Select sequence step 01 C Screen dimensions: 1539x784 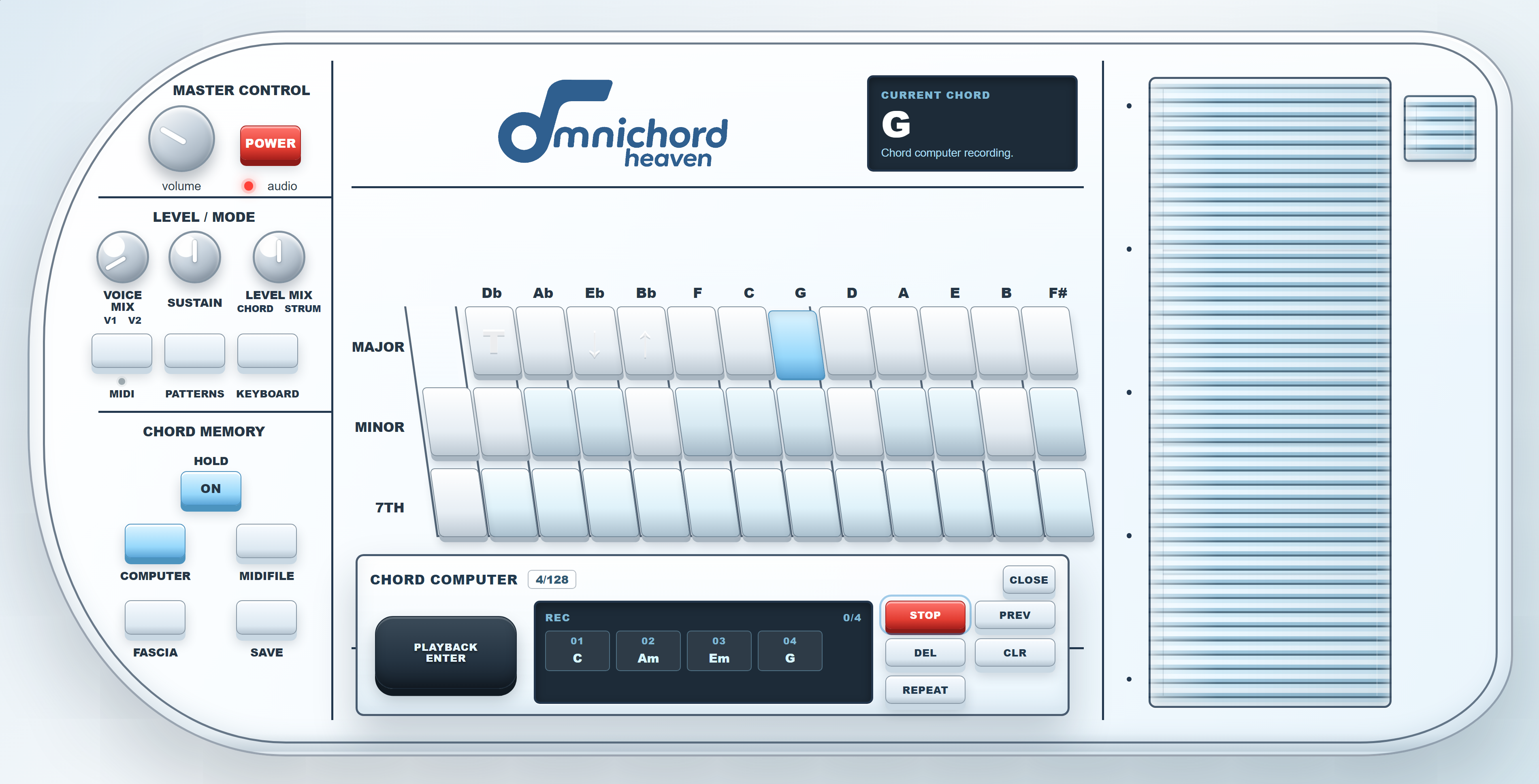577,650
